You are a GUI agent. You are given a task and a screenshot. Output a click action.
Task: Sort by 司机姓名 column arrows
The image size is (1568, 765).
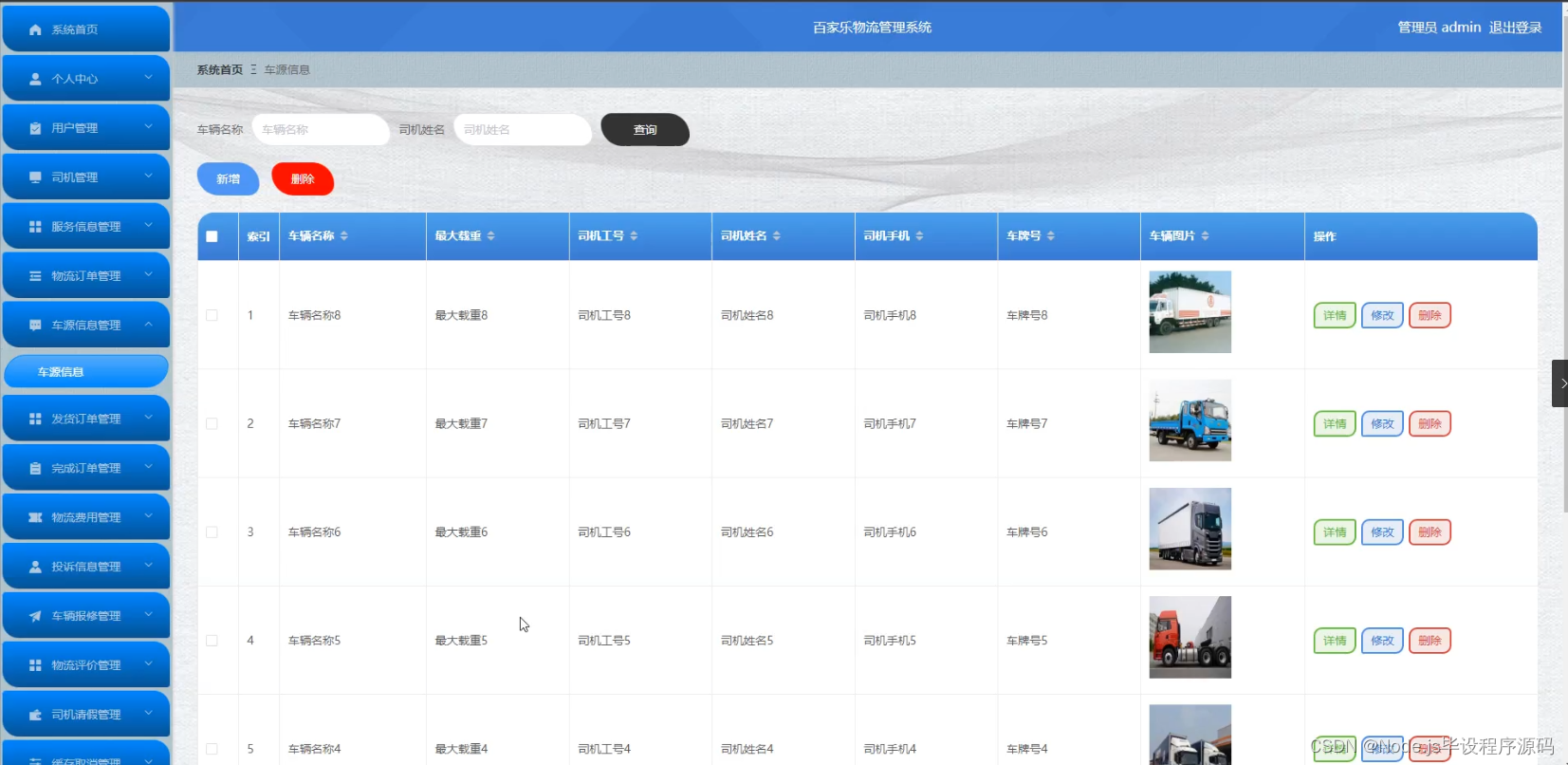(776, 236)
